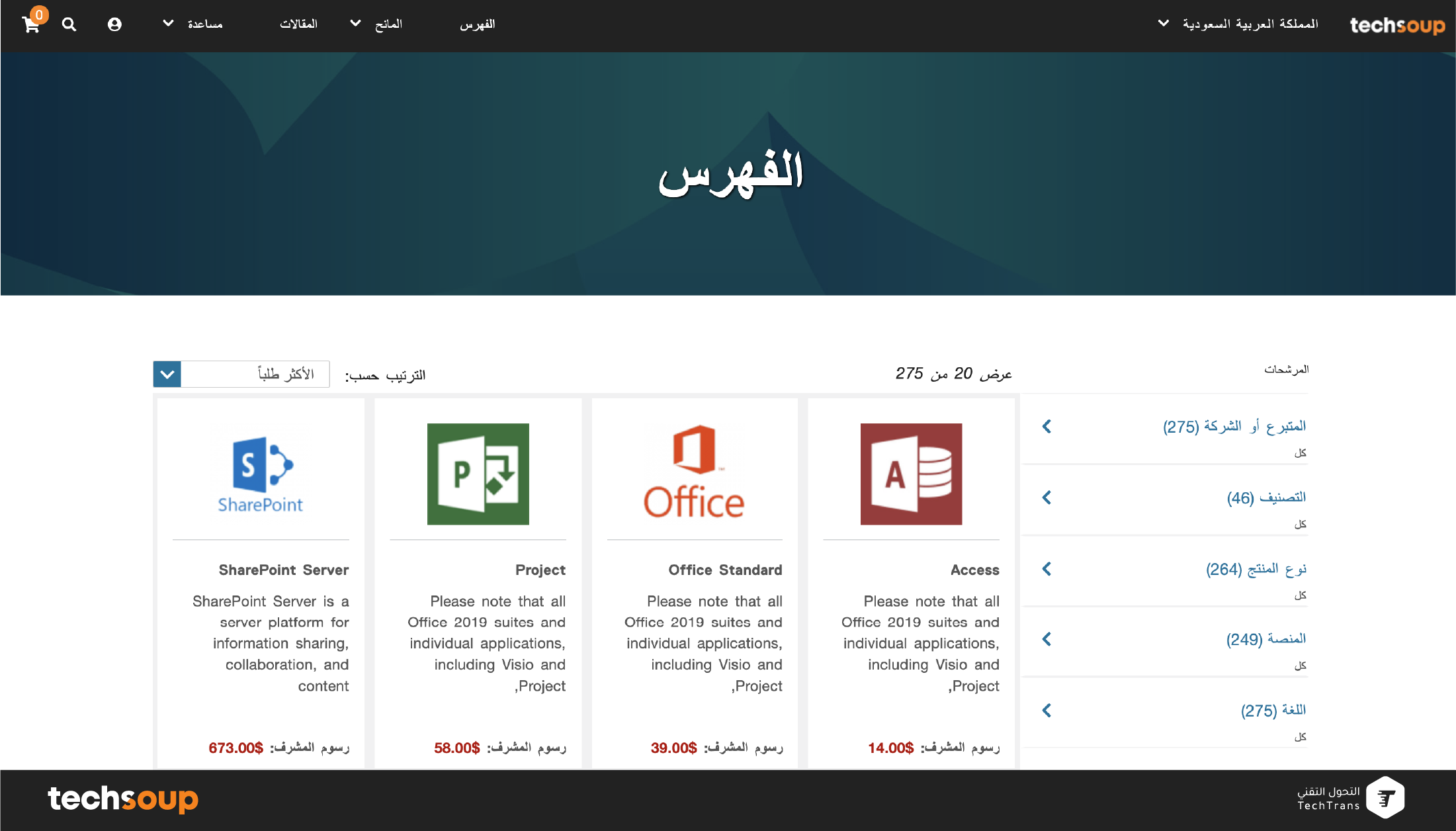Click the المرشحات filters heading

[x=1286, y=369]
